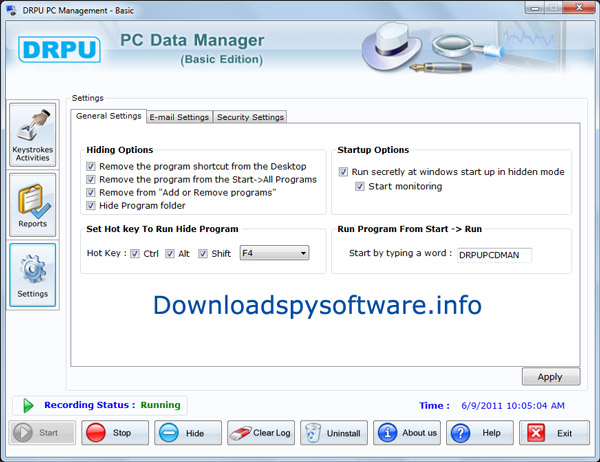Click the red Stop button

click(115, 433)
